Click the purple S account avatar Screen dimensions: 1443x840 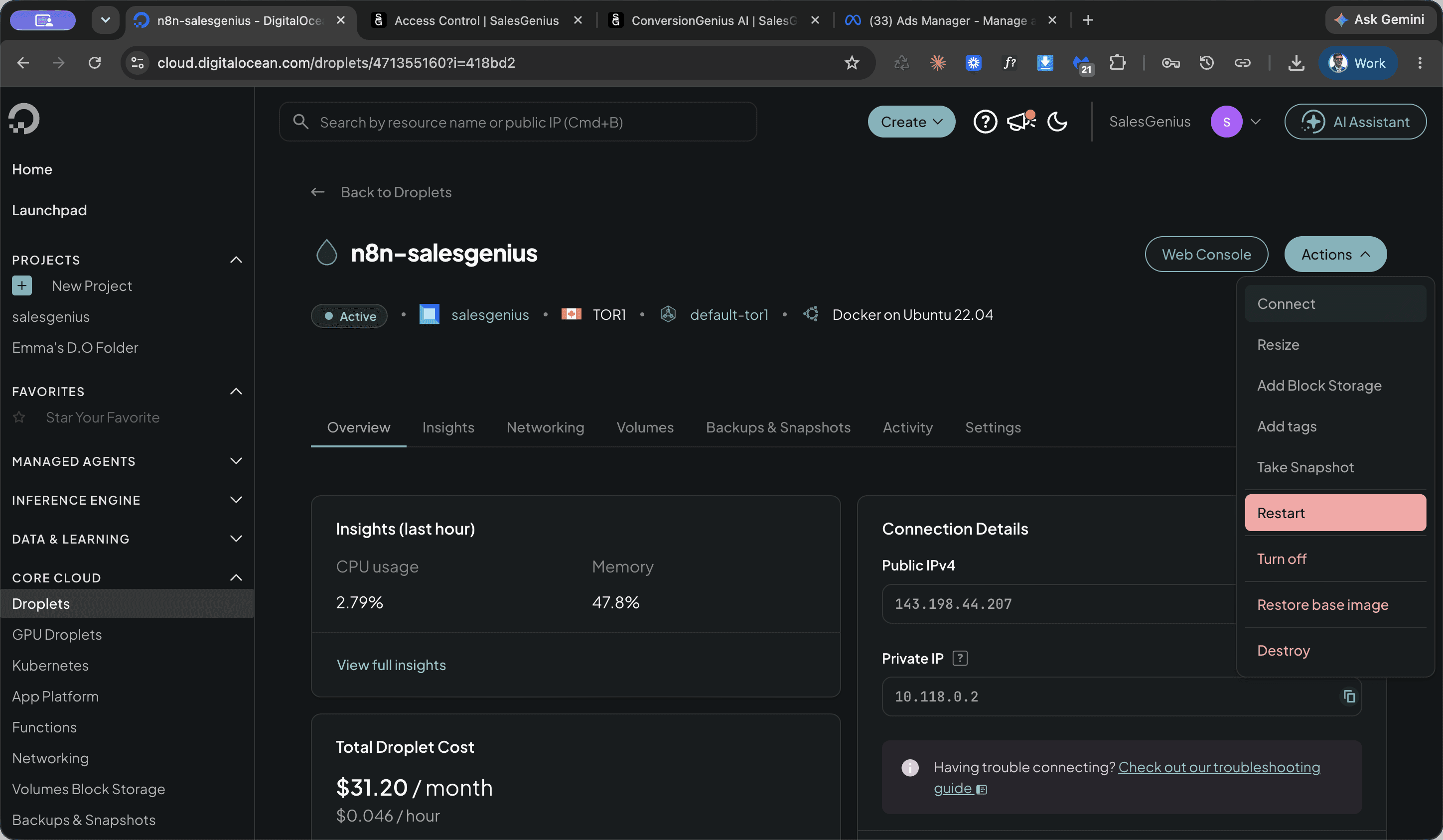tap(1226, 122)
